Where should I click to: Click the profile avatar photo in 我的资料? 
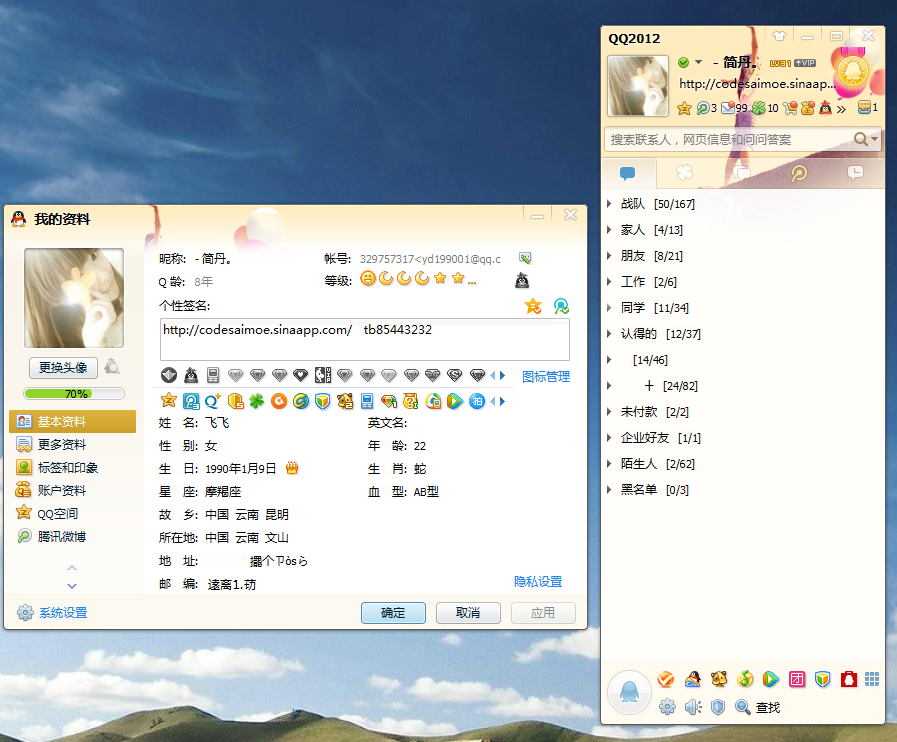coord(74,297)
